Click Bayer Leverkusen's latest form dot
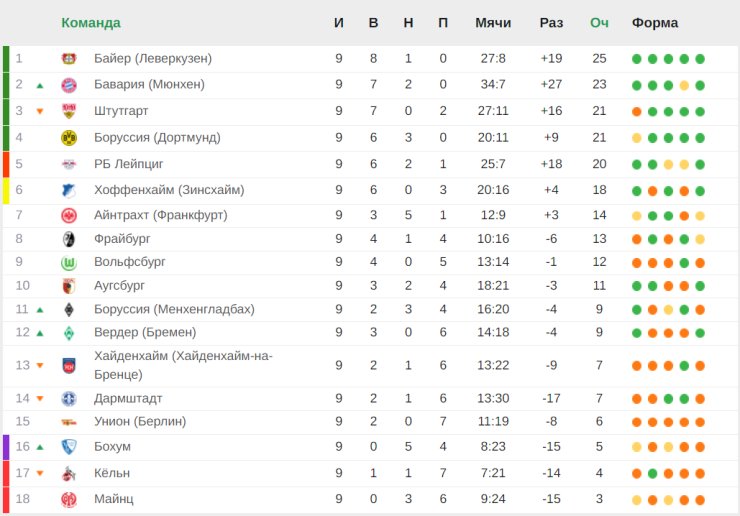740x516 pixels. click(x=700, y=59)
